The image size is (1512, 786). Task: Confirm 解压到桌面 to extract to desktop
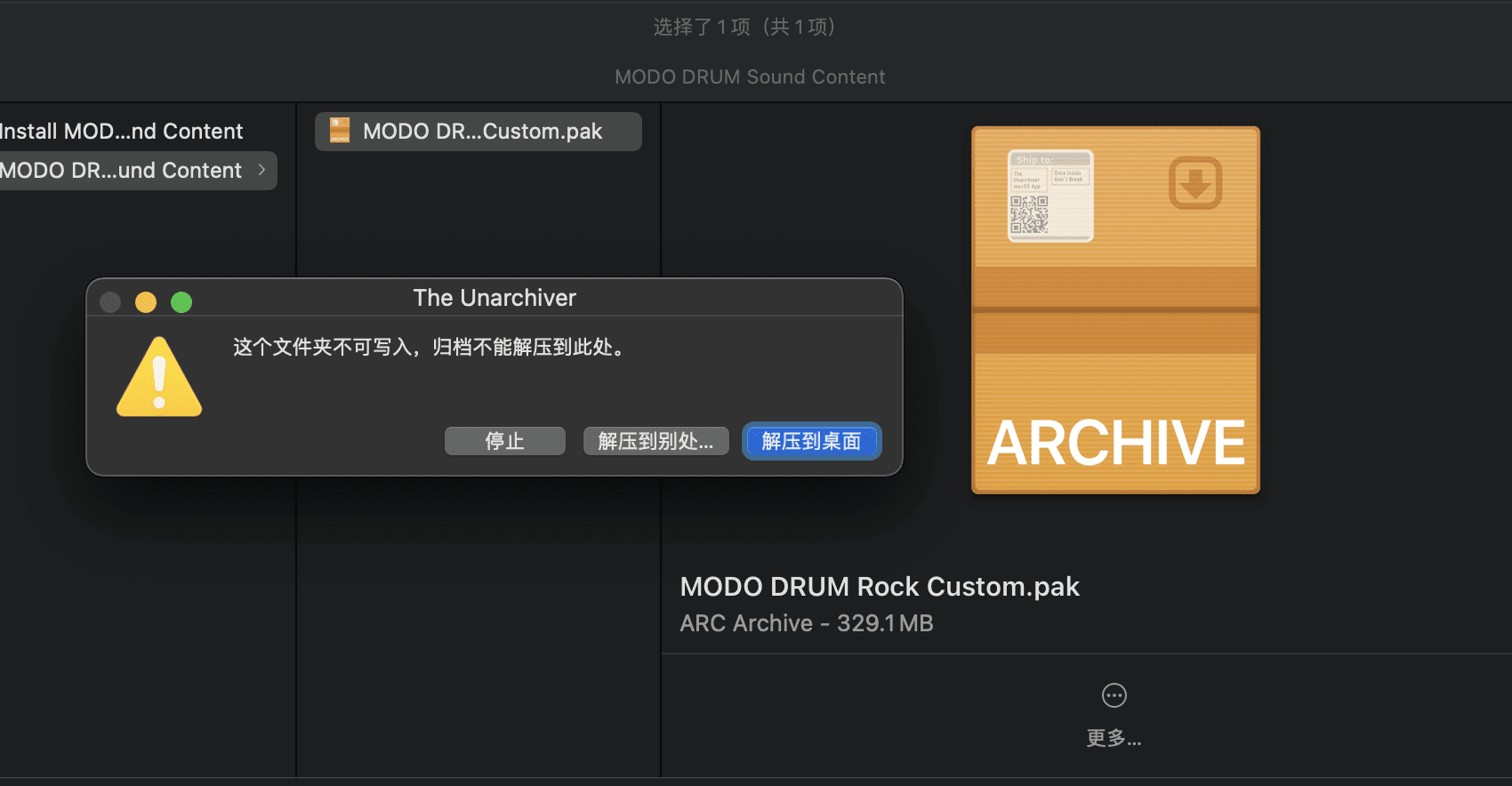pyautogui.click(x=811, y=441)
